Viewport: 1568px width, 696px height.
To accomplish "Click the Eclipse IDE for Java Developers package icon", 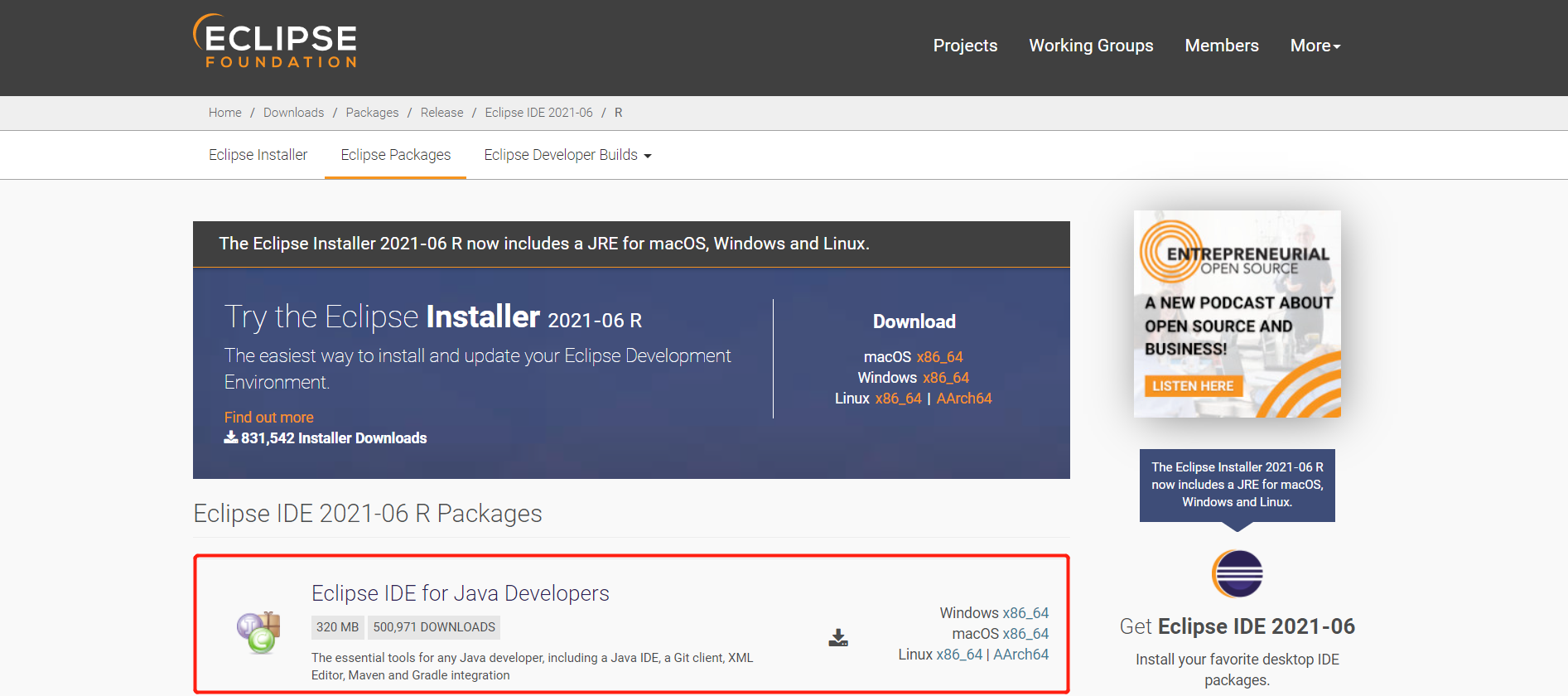I will tap(258, 632).
